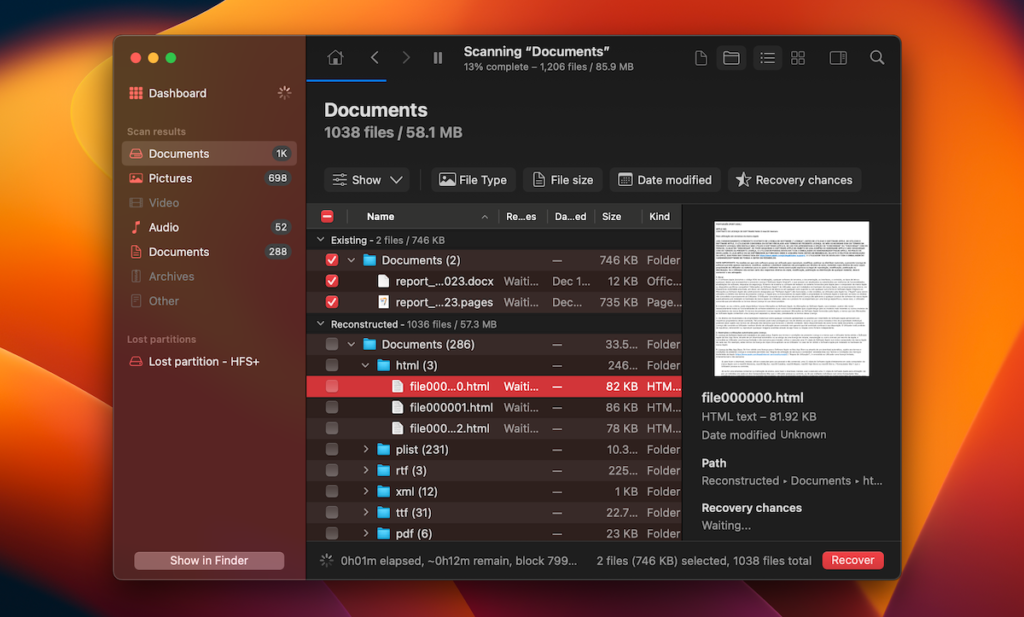Check the plist (231) folder checkbox
The width and height of the screenshot is (1024, 617).
332,449
